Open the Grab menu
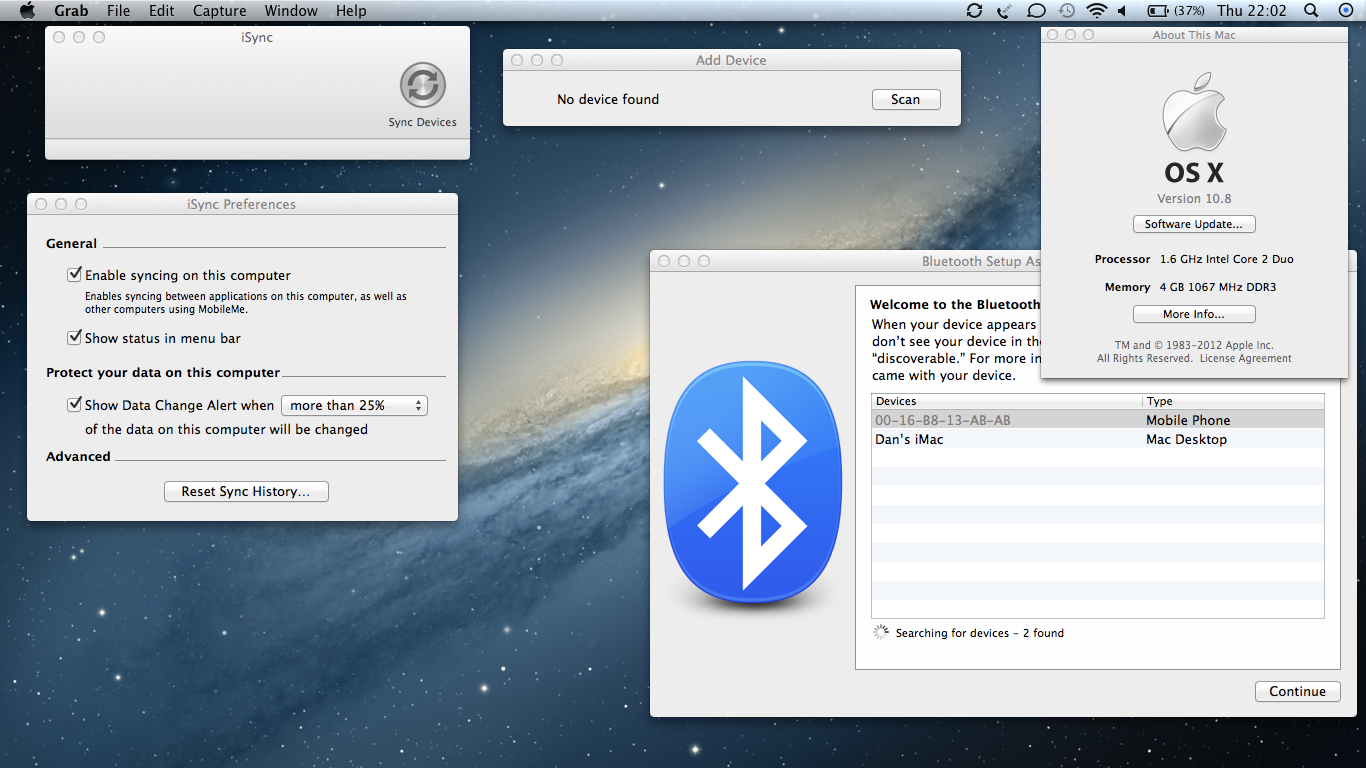 (x=71, y=11)
